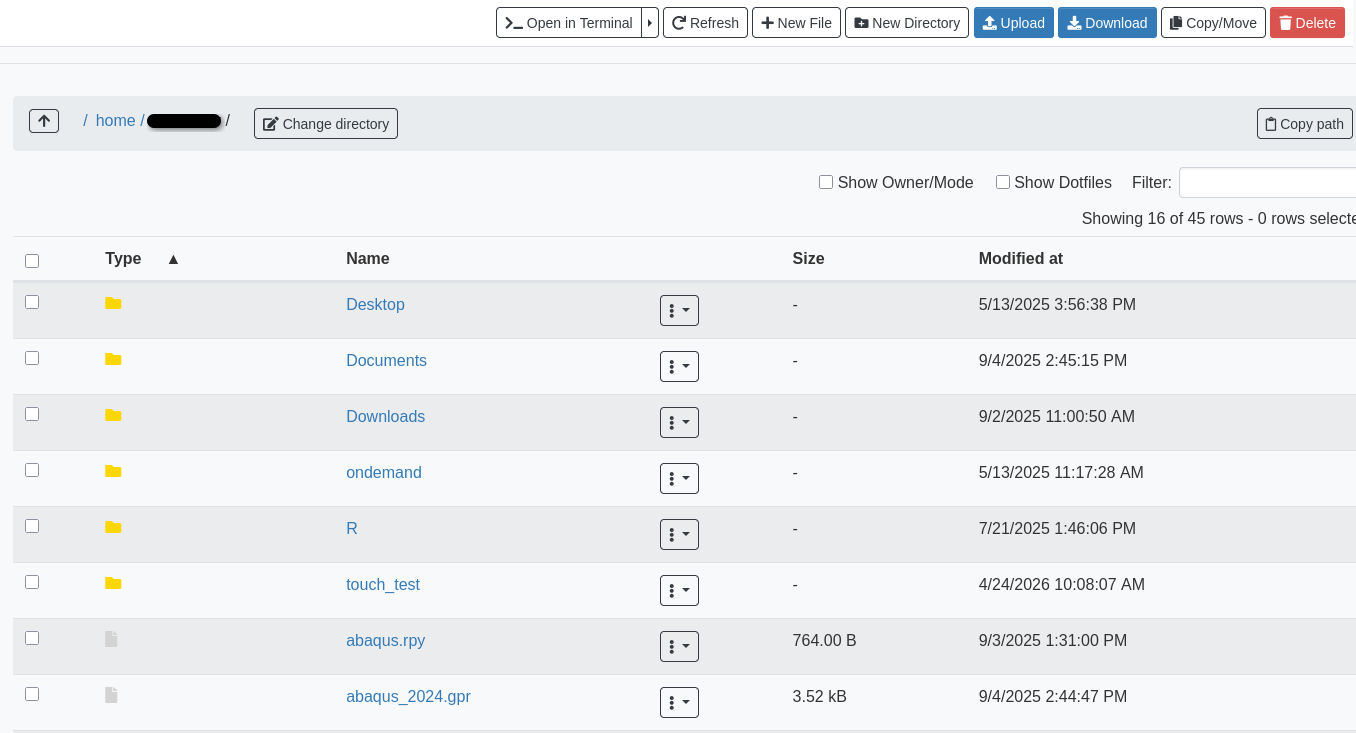Open the touch_test folder link
The image size is (1356, 733).
(x=383, y=584)
